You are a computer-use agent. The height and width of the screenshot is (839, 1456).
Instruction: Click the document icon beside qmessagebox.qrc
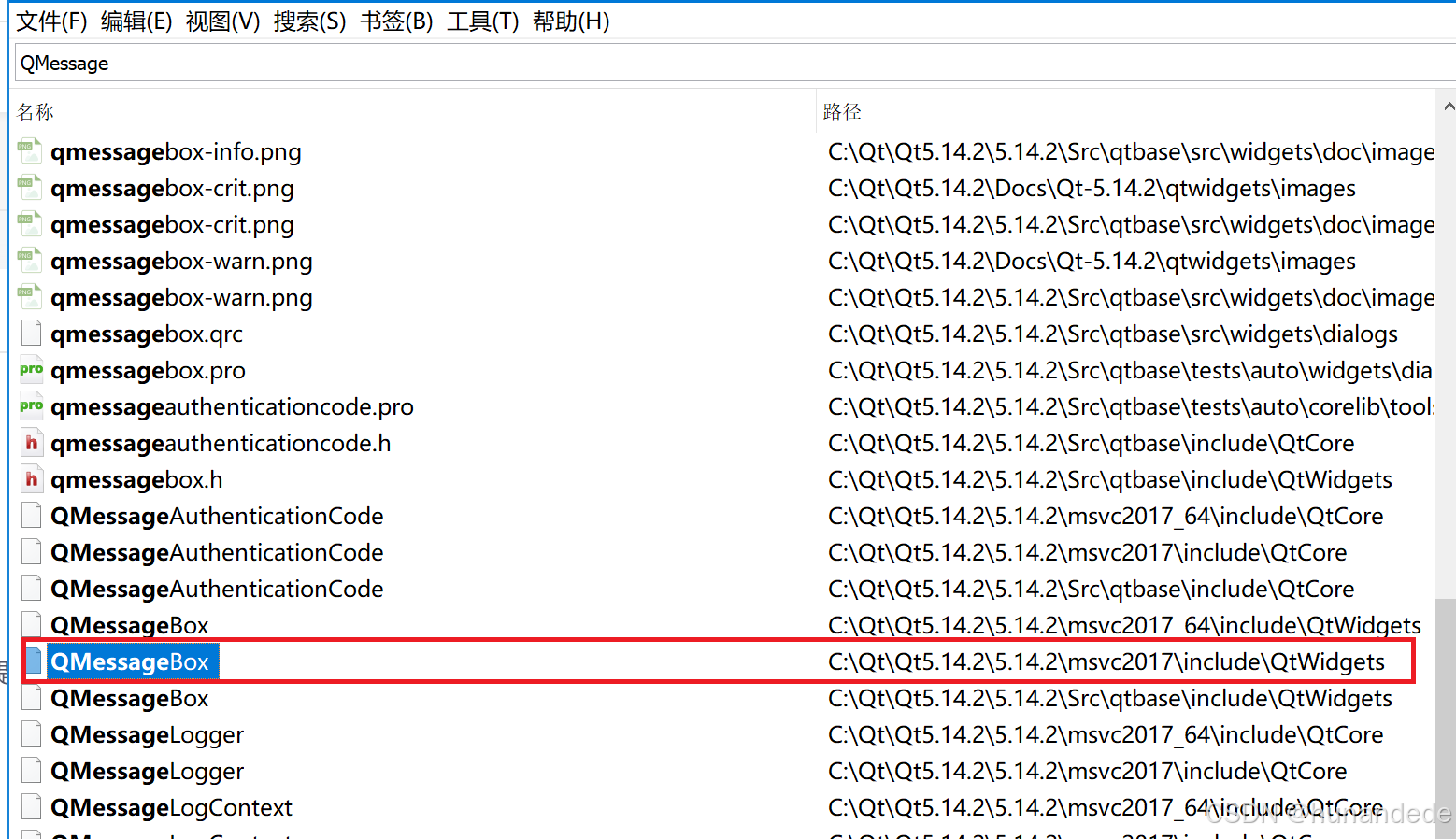pyautogui.click(x=30, y=334)
